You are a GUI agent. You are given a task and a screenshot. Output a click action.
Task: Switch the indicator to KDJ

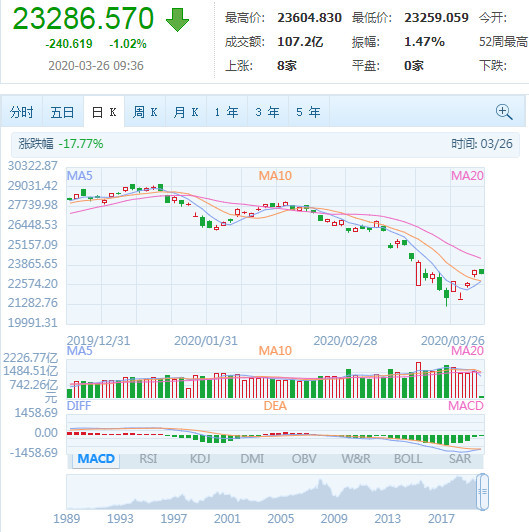[x=200, y=459]
